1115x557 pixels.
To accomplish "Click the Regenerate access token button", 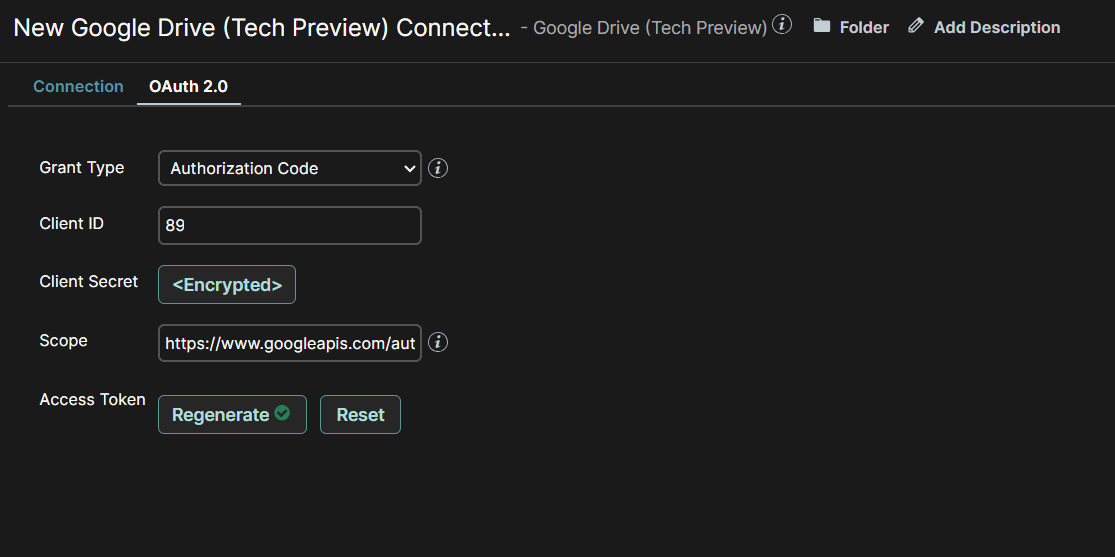I will click(x=221, y=415).
